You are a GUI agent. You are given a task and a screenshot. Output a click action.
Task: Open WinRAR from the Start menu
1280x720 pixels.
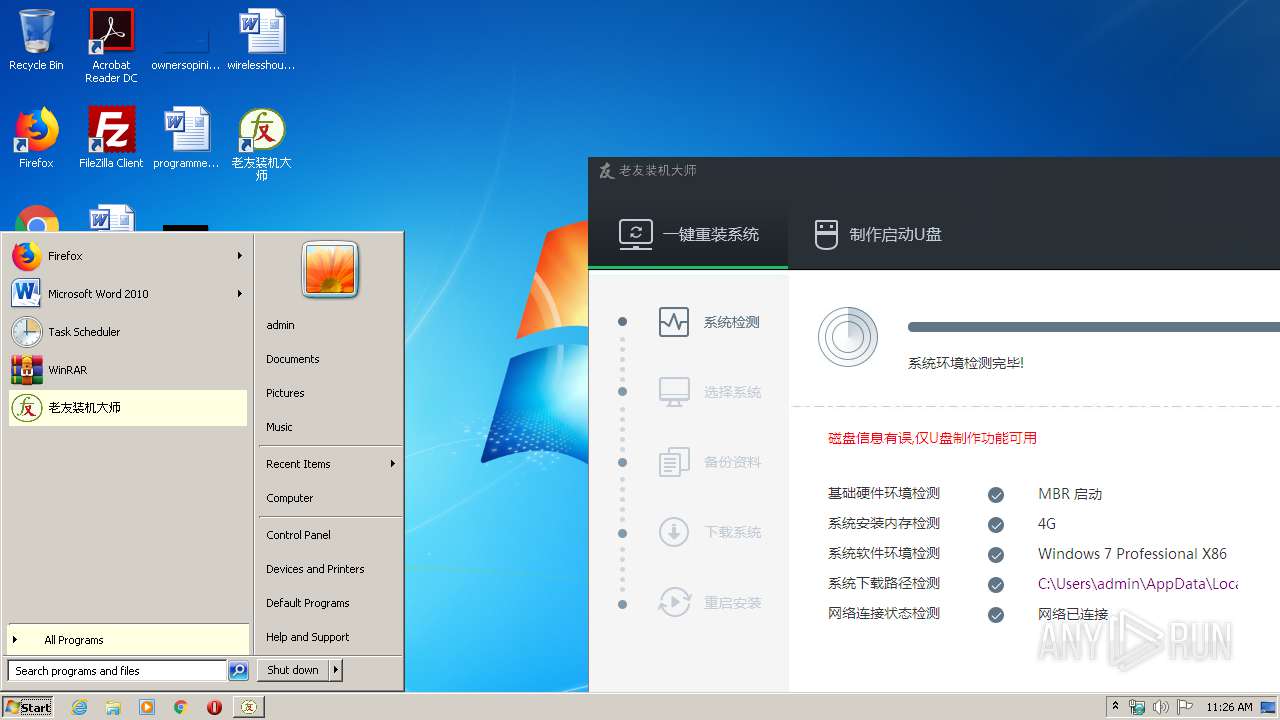(128, 370)
